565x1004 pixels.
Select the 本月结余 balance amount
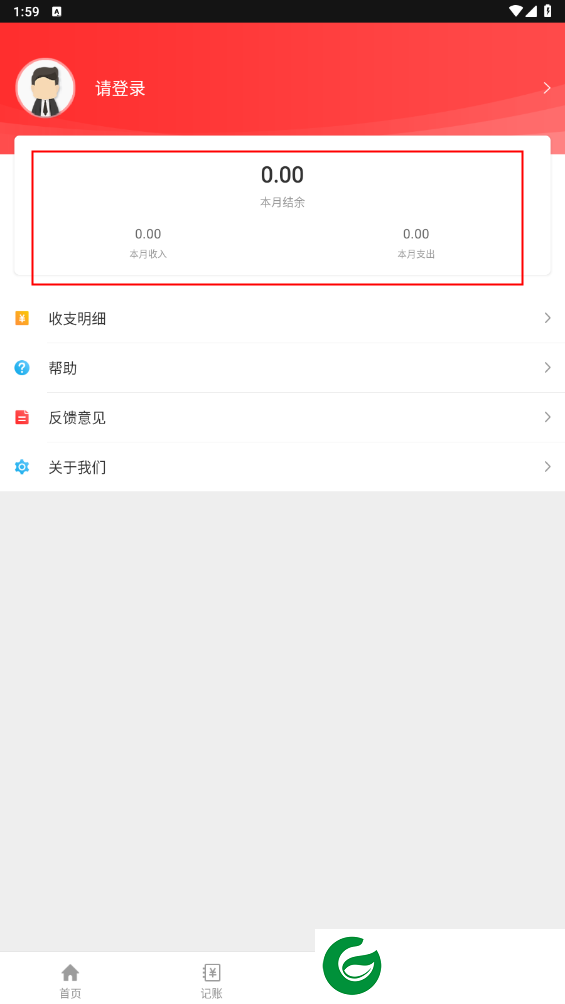point(282,175)
